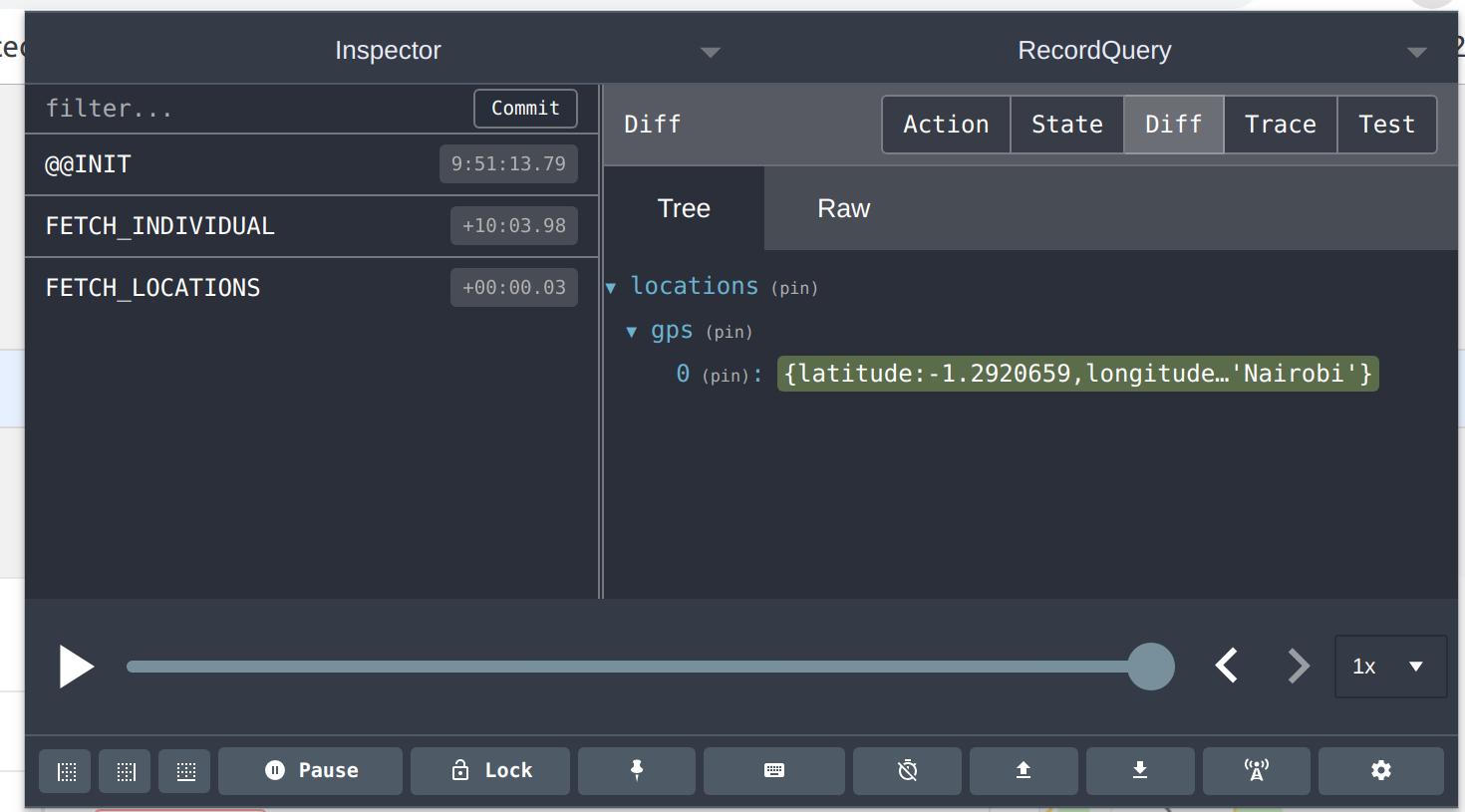Select the FETCH_LOCATIONS action
This screenshot has width=1465, height=812.
[x=152, y=288]
